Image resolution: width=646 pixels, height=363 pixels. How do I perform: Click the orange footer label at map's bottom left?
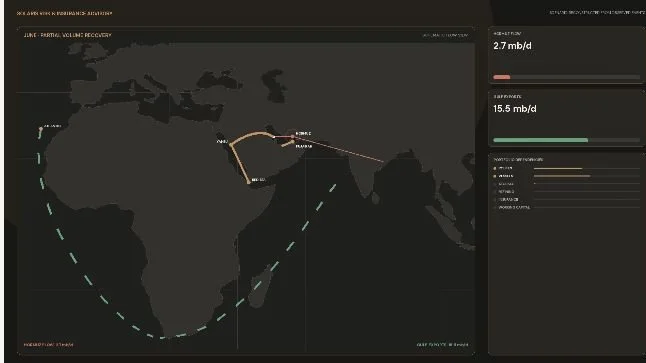(49, 344)
